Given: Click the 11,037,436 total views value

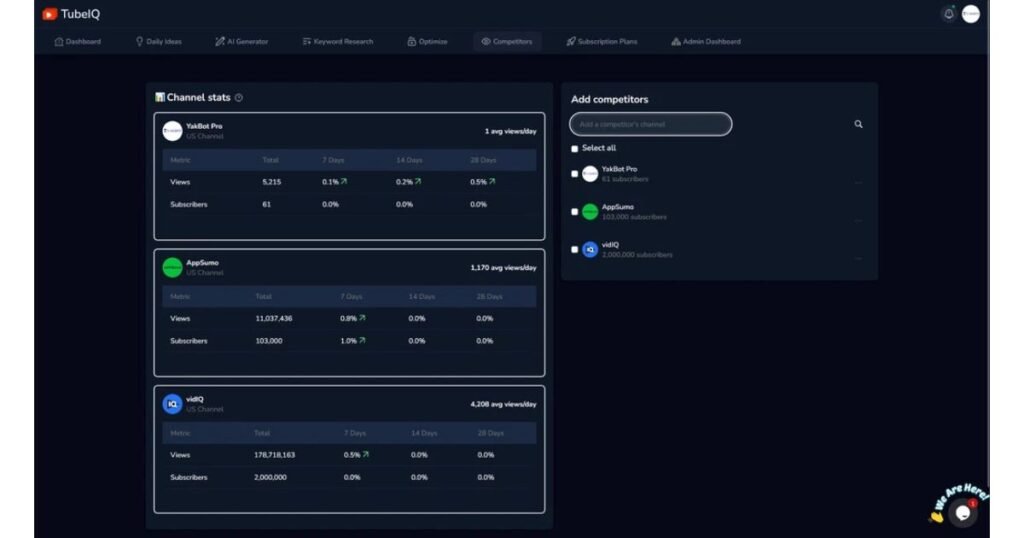Looking at the screenshot, I should pyautogui.click(x=274, y=319).
